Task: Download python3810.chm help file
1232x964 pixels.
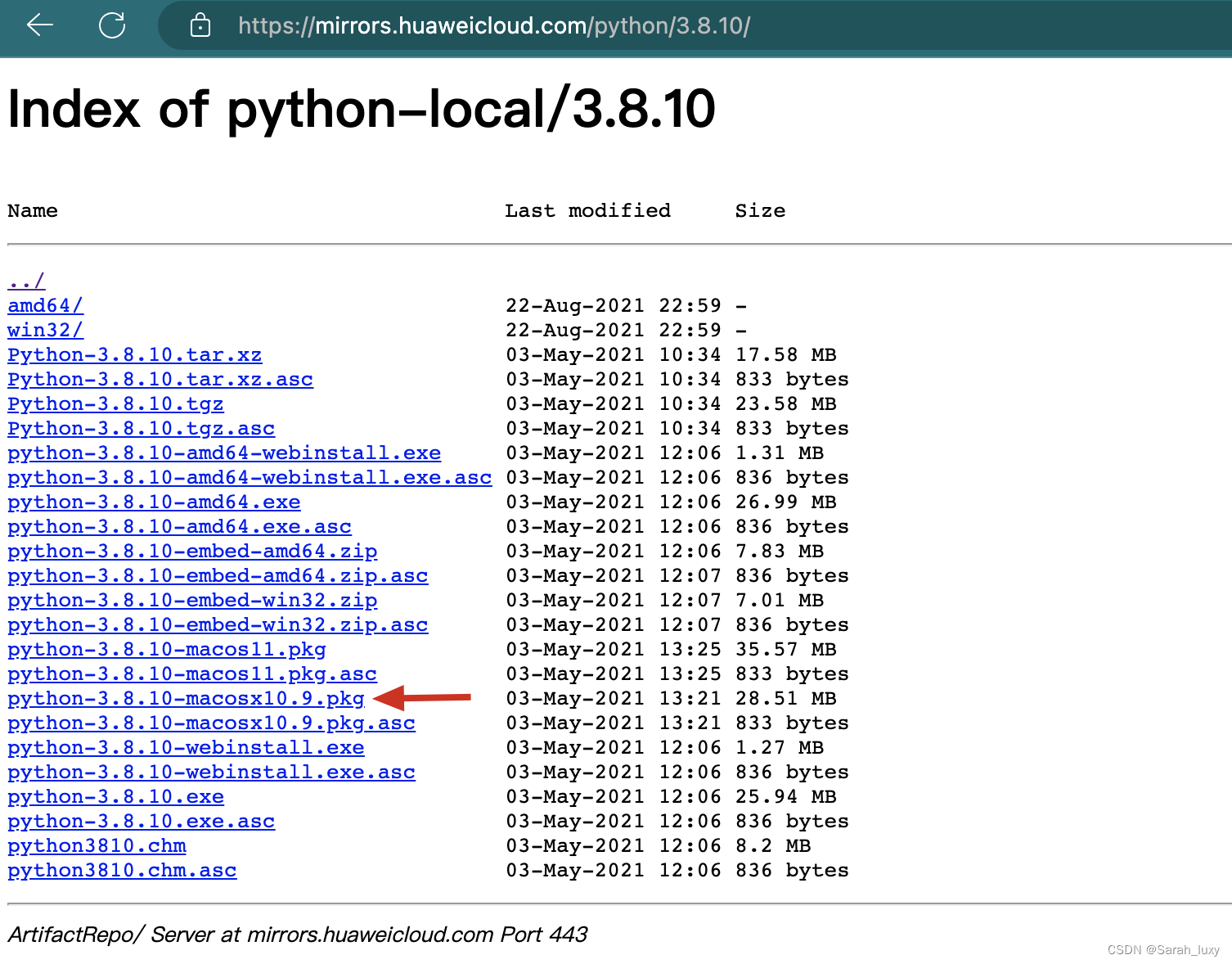Action: point(97,846)
